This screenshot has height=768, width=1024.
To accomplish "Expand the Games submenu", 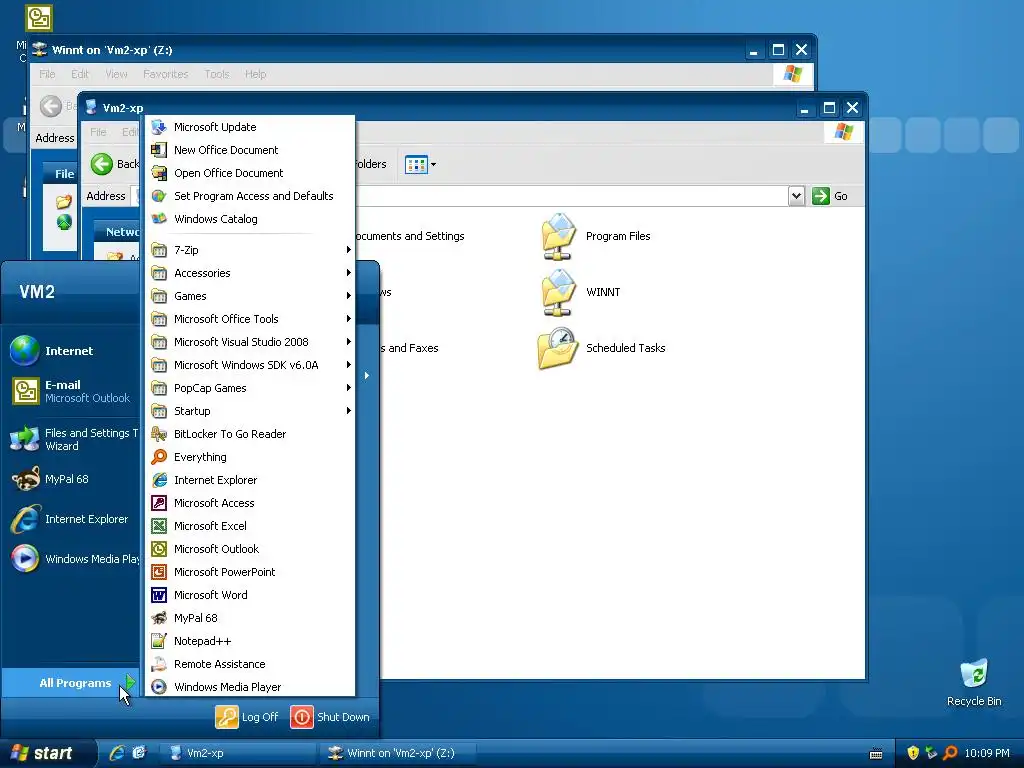I will point(250,295).
